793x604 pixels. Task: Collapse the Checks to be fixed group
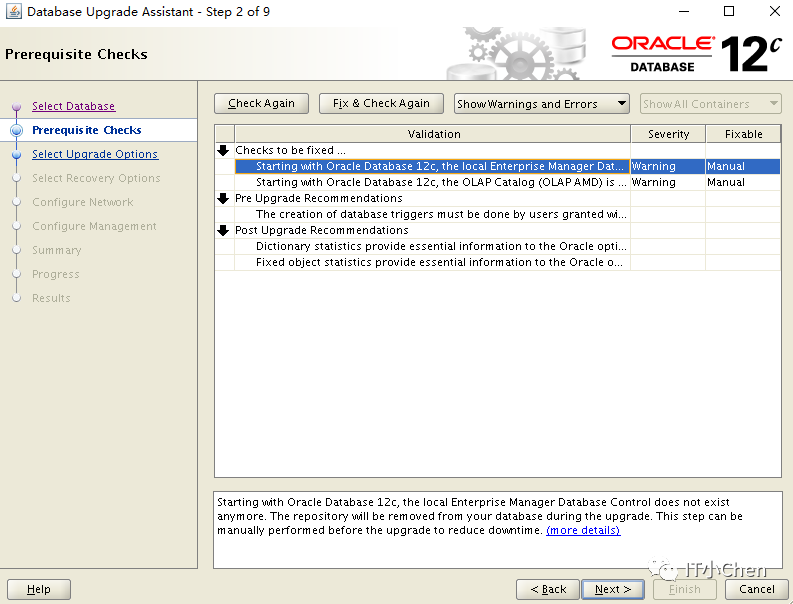tap(223, 150)
